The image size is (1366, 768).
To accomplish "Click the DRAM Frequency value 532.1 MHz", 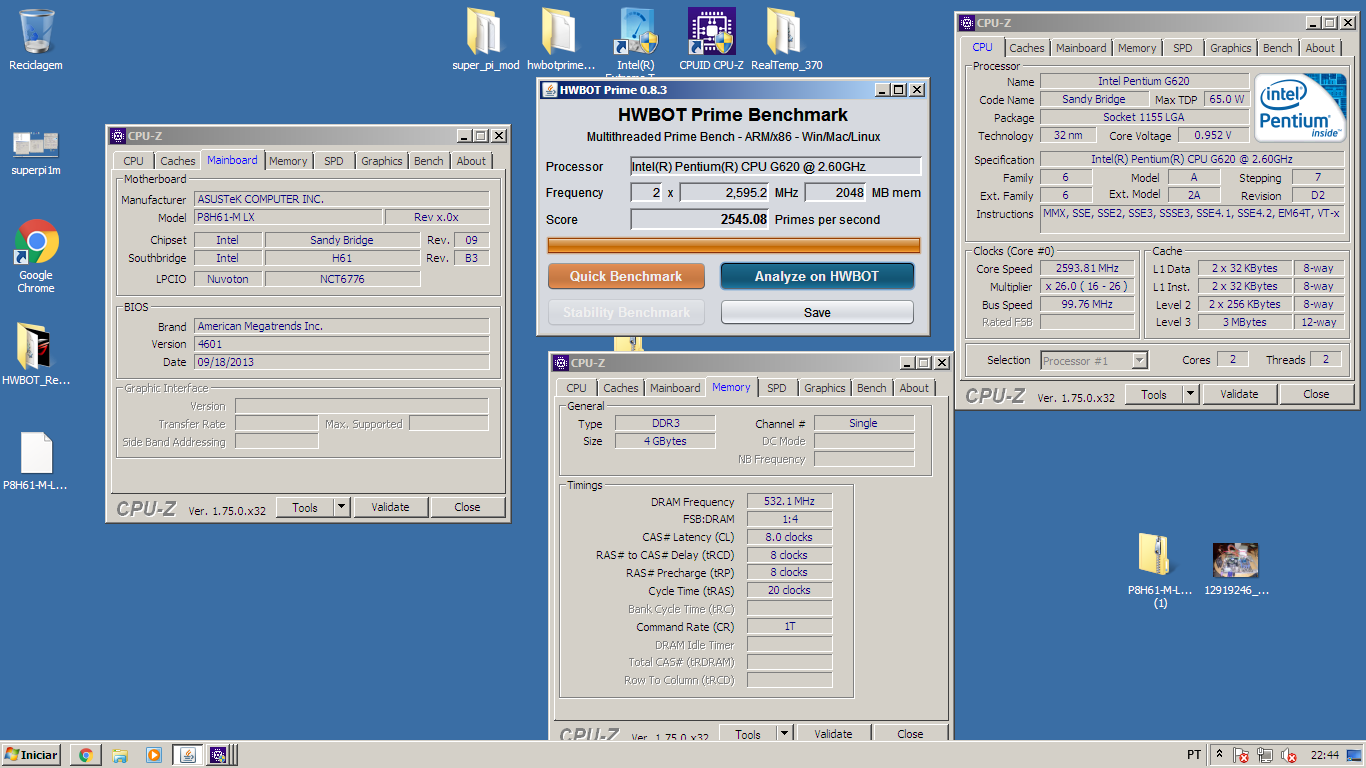I will tap(789, 501).
